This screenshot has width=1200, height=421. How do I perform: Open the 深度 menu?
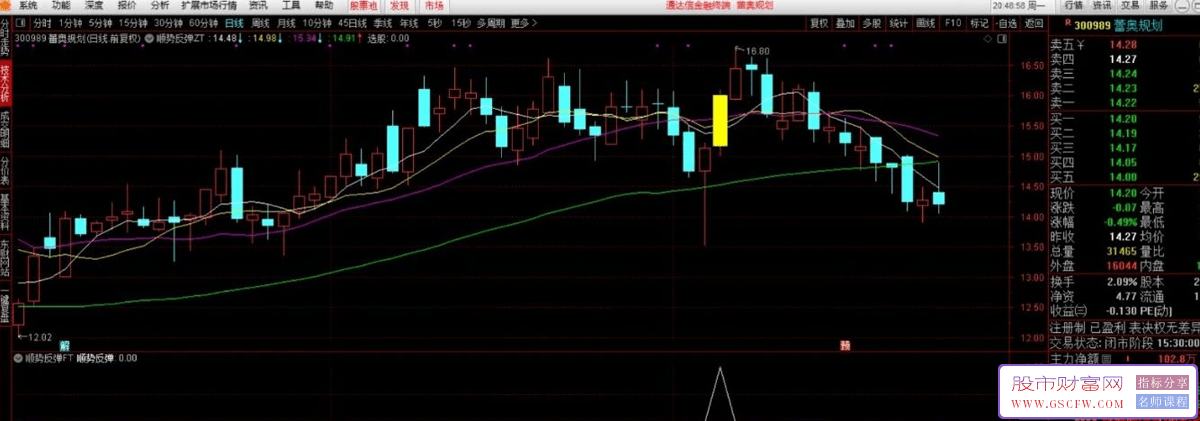point(93,5)
